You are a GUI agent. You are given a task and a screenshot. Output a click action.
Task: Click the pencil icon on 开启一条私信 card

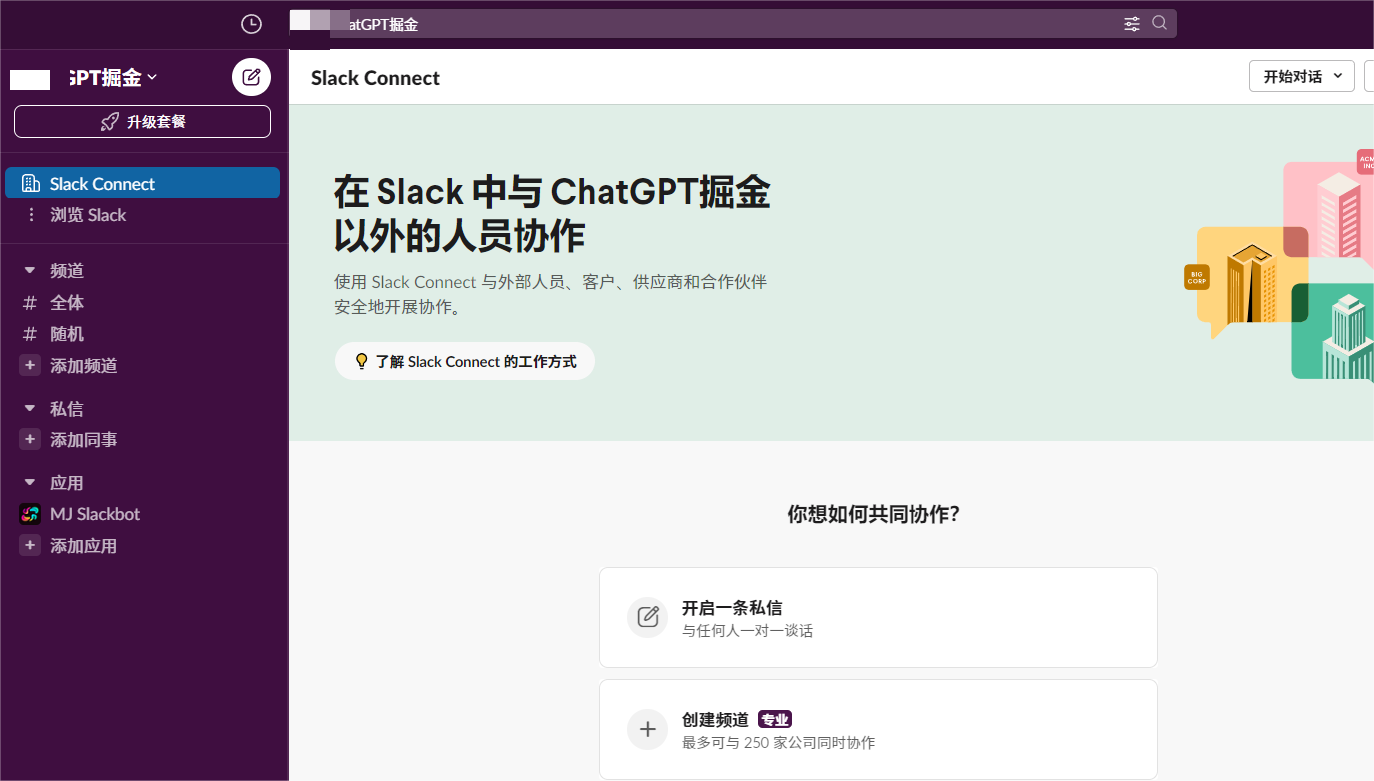[x=647, y=617]
